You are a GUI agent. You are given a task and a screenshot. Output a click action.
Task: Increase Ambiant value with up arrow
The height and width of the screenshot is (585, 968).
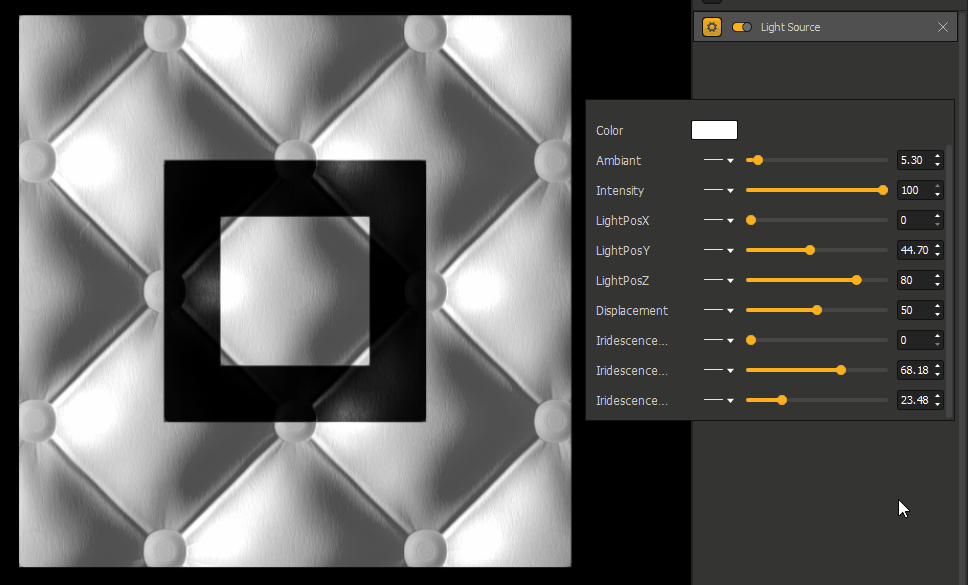point(937,156)
